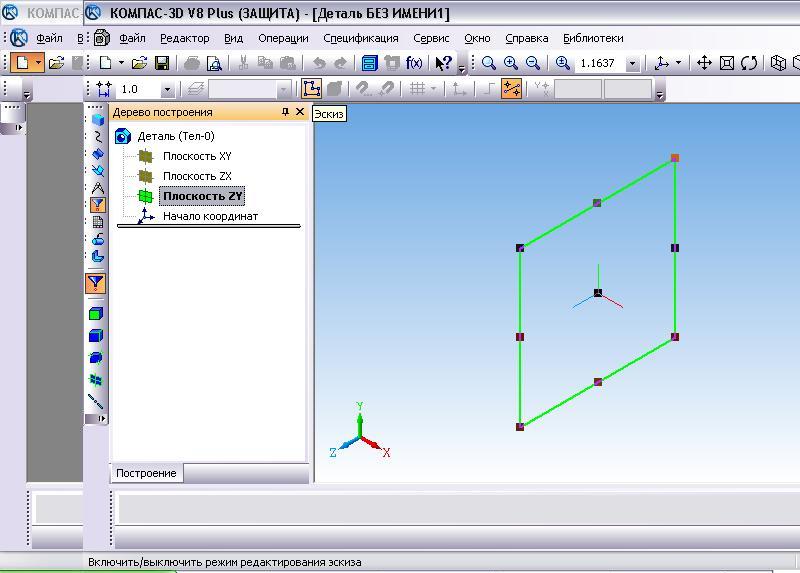This screenshot has width=800, height=573.
Task: Open Файл menu in background КОМПАС window
Action: point(49,38)
